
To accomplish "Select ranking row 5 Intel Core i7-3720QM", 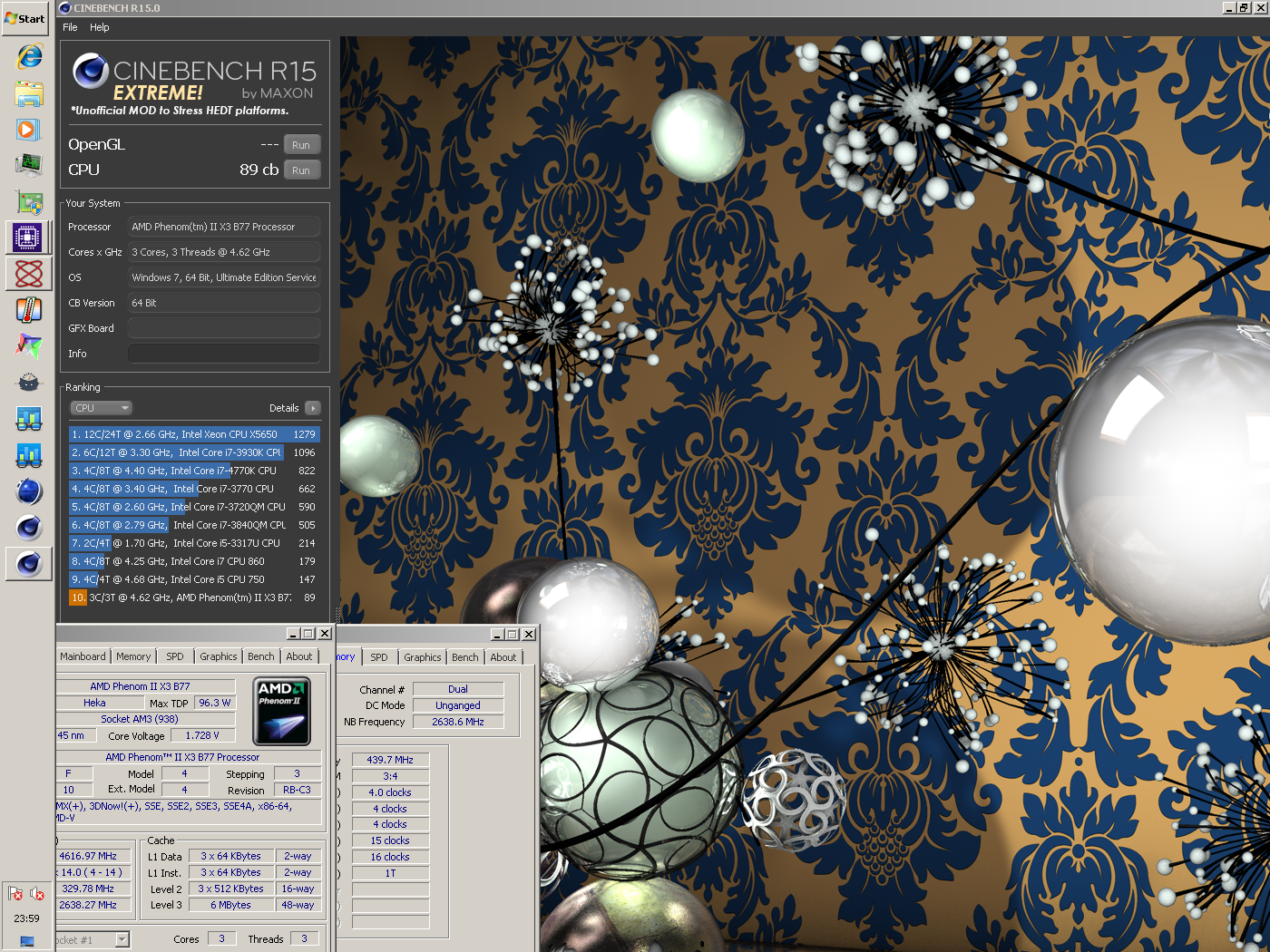I will click(x=194, y=507).
